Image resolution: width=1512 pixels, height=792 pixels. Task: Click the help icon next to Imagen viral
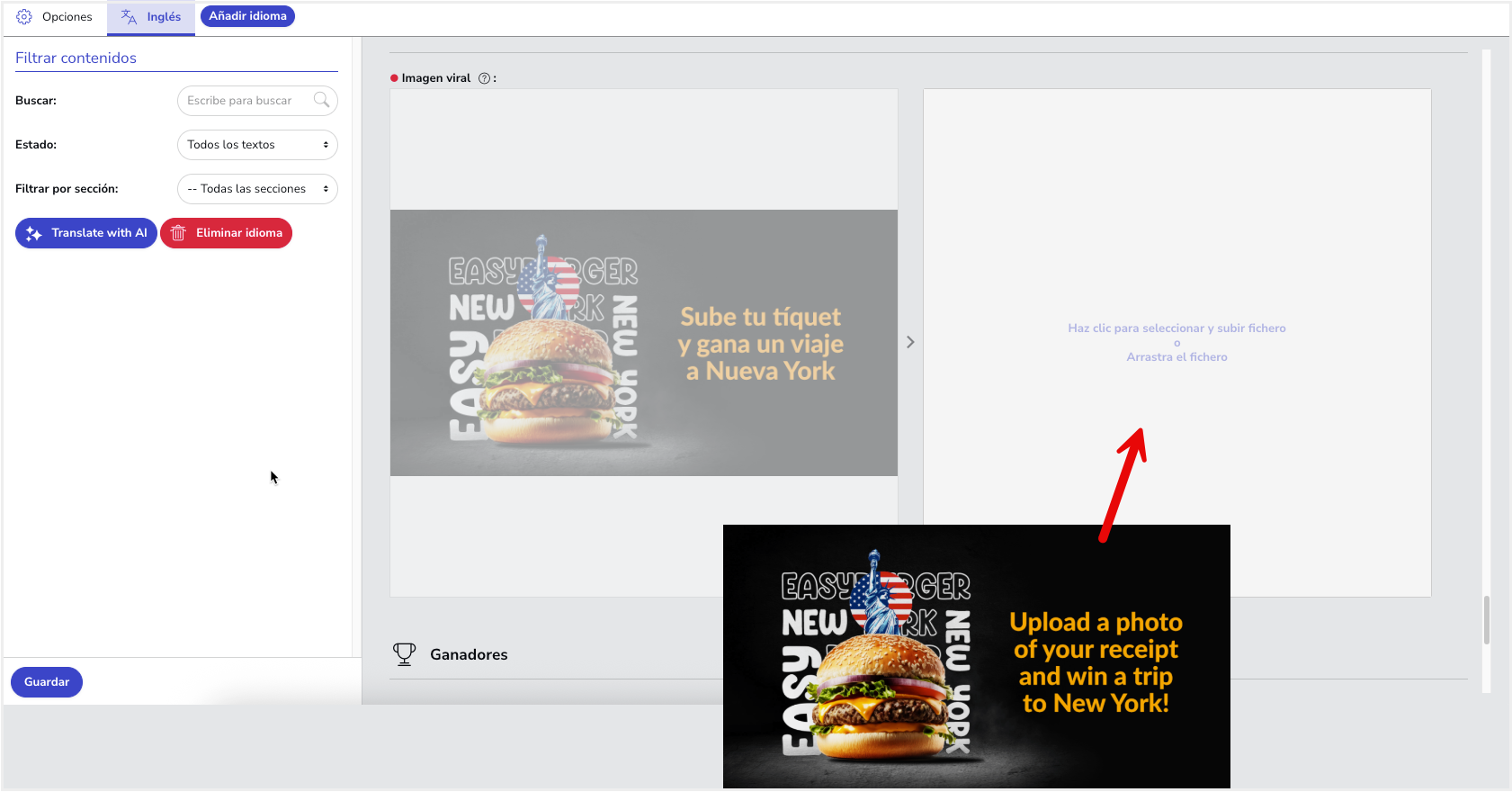pos(485,78)
